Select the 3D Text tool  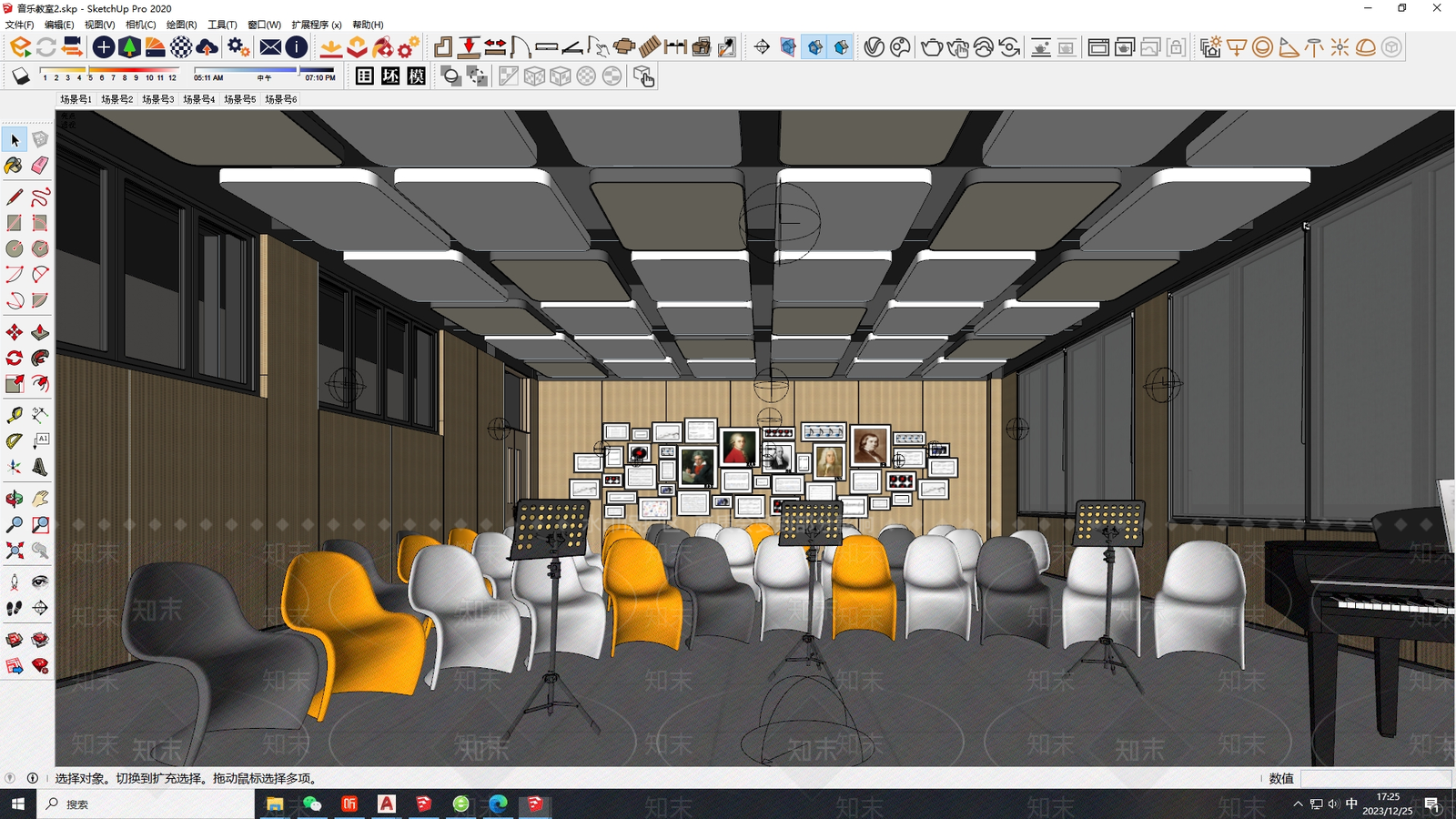[x=40, y=468]
